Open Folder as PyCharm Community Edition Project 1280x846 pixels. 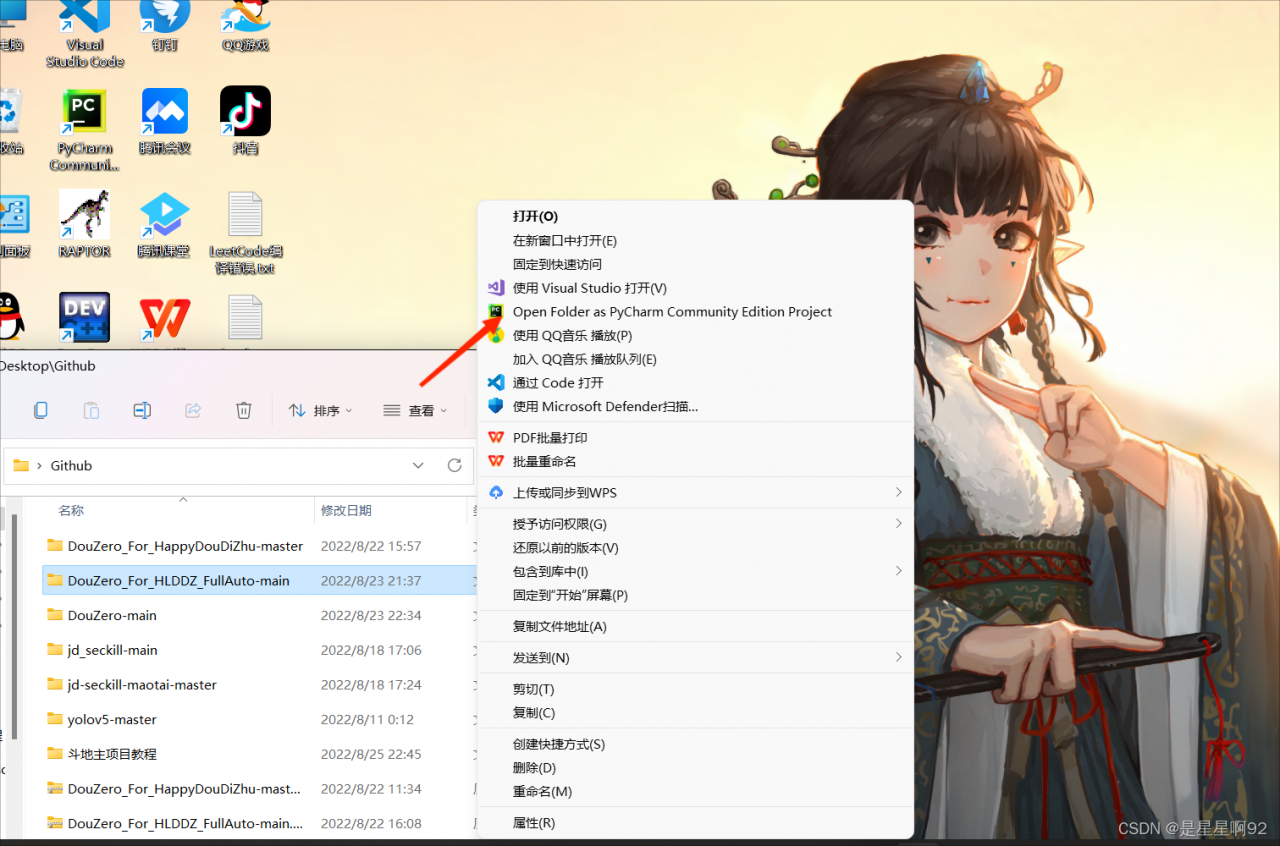pyautogui.click(x=672, y=312)
